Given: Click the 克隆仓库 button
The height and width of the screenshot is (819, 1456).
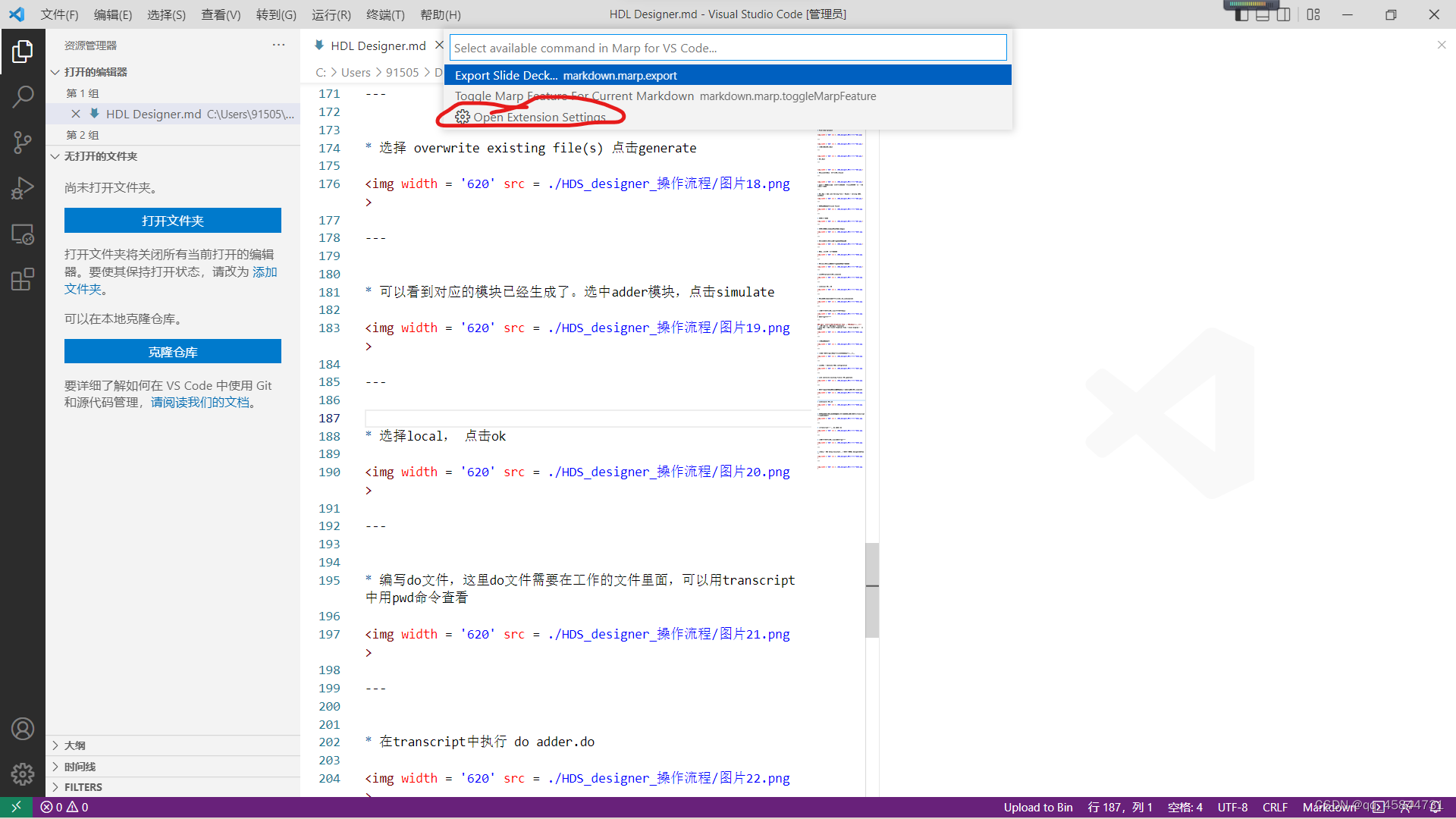Looking at the screenshot, I should coord(172,352).
